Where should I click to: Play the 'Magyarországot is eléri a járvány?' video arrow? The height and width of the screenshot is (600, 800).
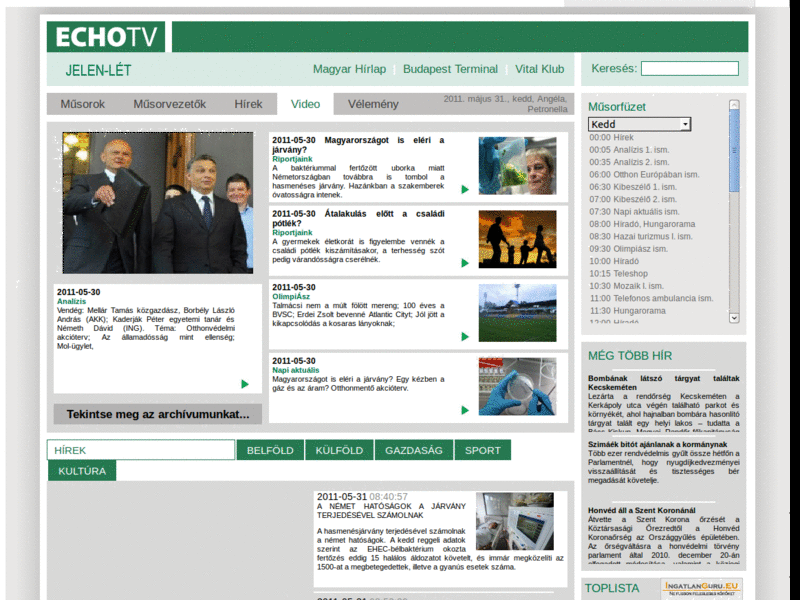tap(465, 189)
